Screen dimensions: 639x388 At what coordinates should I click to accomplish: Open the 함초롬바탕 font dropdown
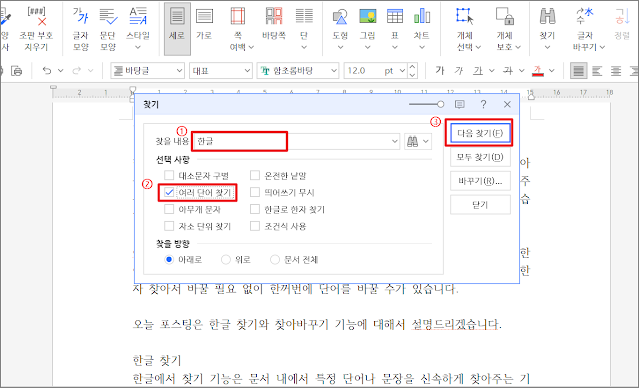pos(334,71)
